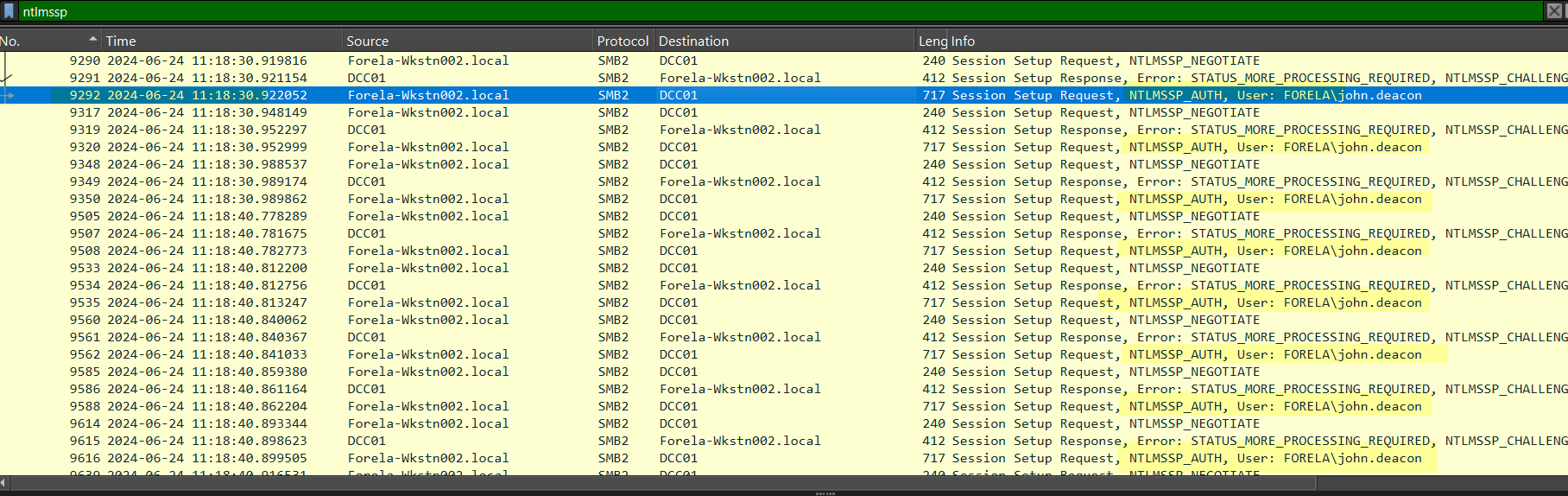Click the display filter bookmark icon
Viewport: 1568px width, 496px height.
9,11
